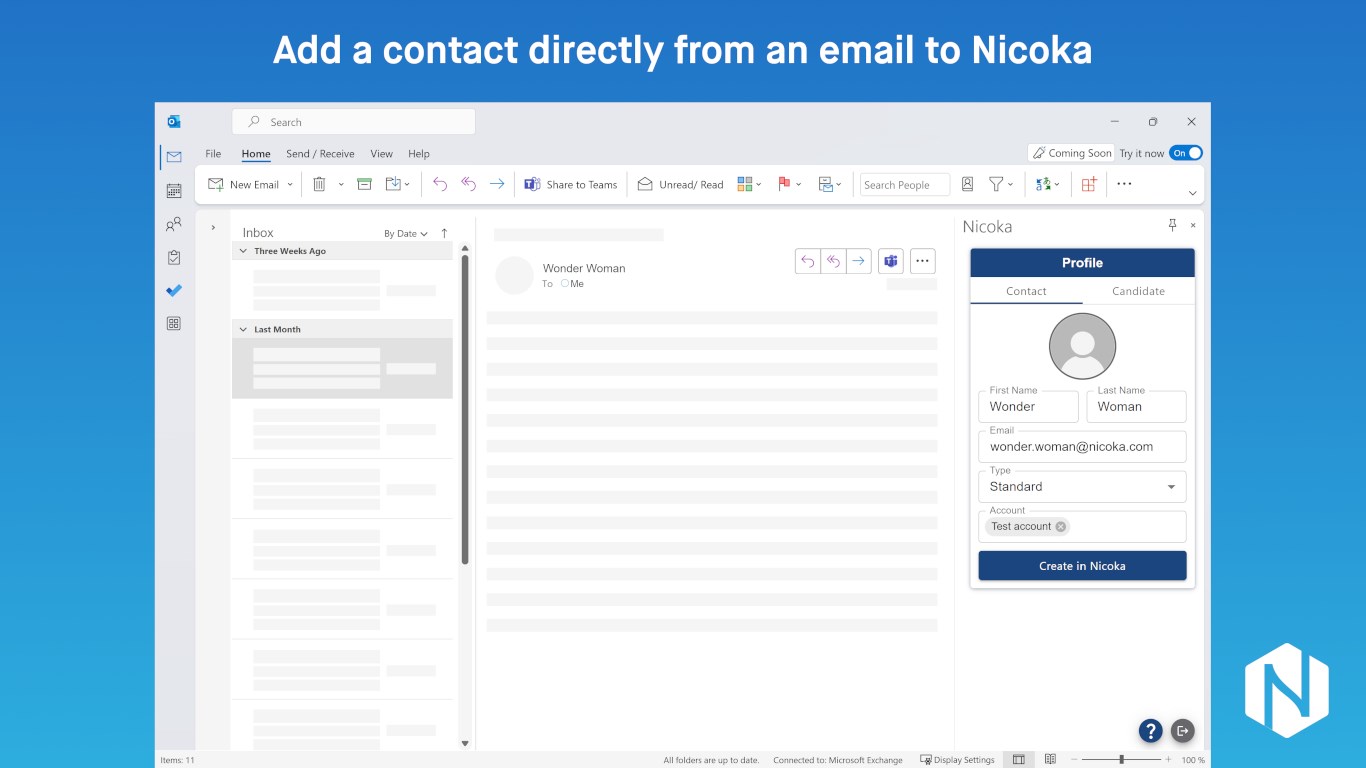
Task: Open the New Email dropdown arrow
Action: (x=290, y=184)
